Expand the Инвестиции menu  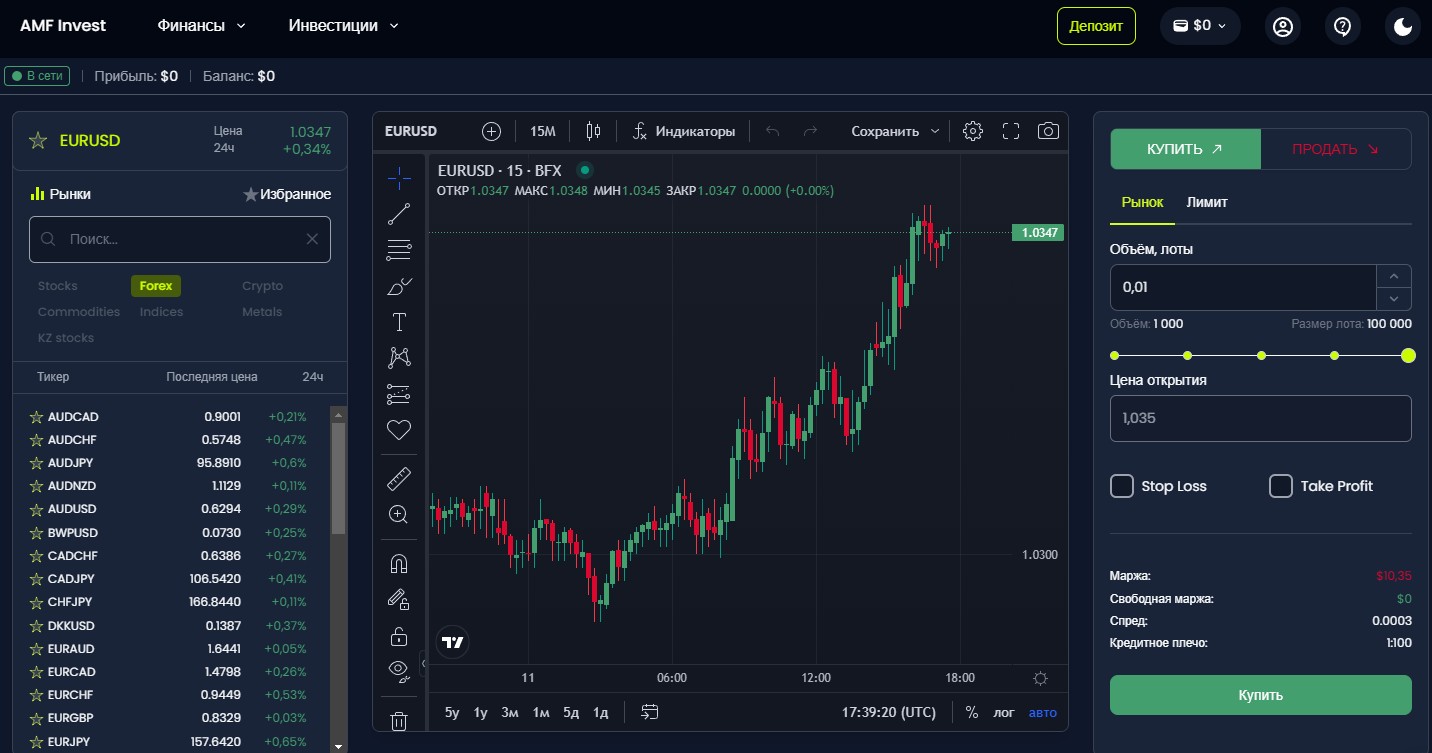pyautogui.click(x=343, y=26)
